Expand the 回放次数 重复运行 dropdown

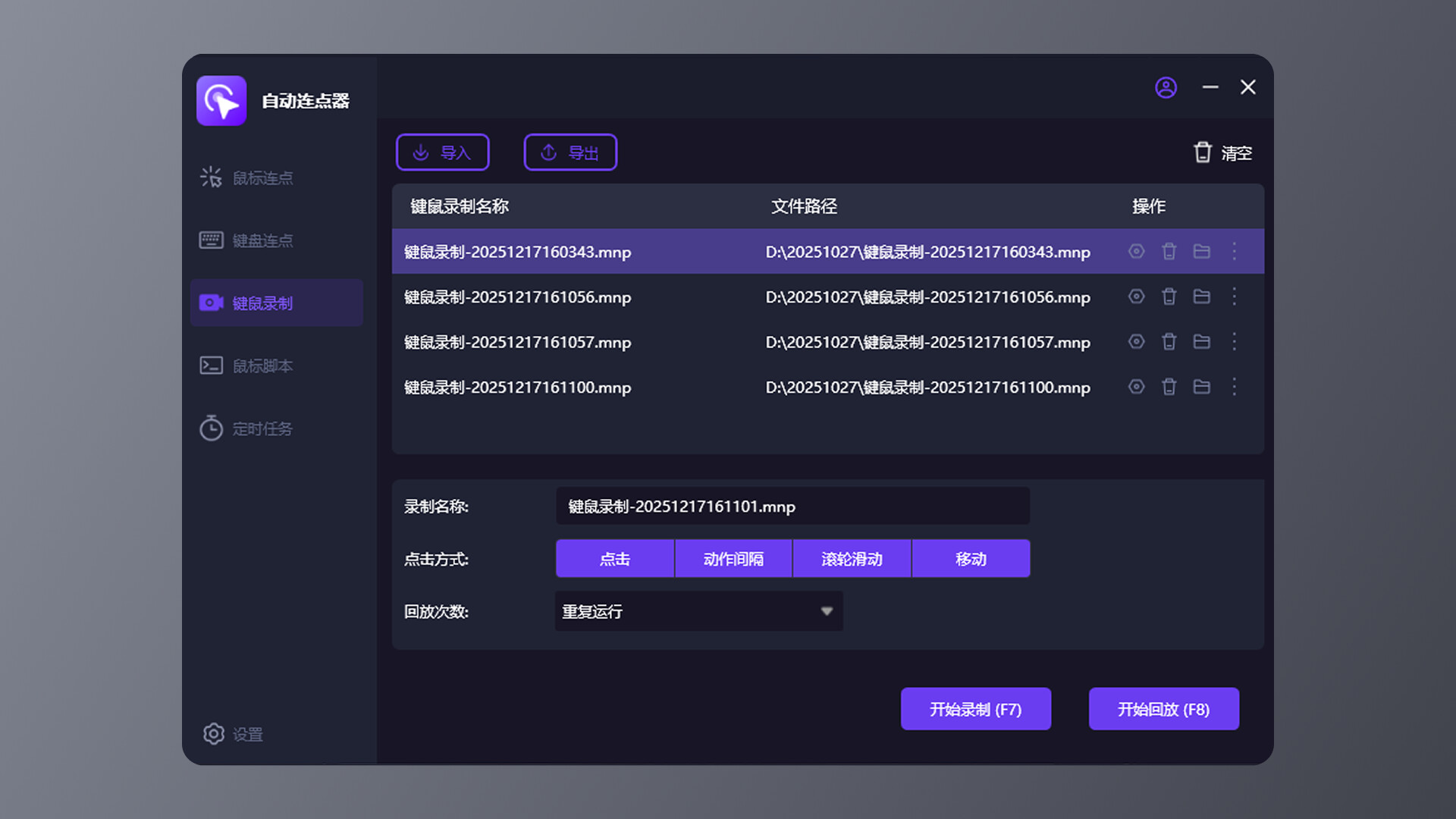(698, 611)
